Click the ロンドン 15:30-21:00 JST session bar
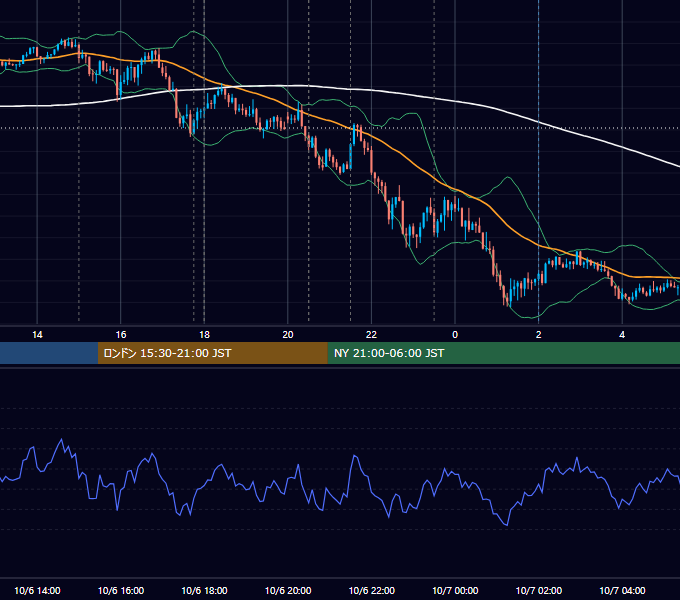Image resolution: width=680 pixels, height=600 pixels. click(212, 353)
